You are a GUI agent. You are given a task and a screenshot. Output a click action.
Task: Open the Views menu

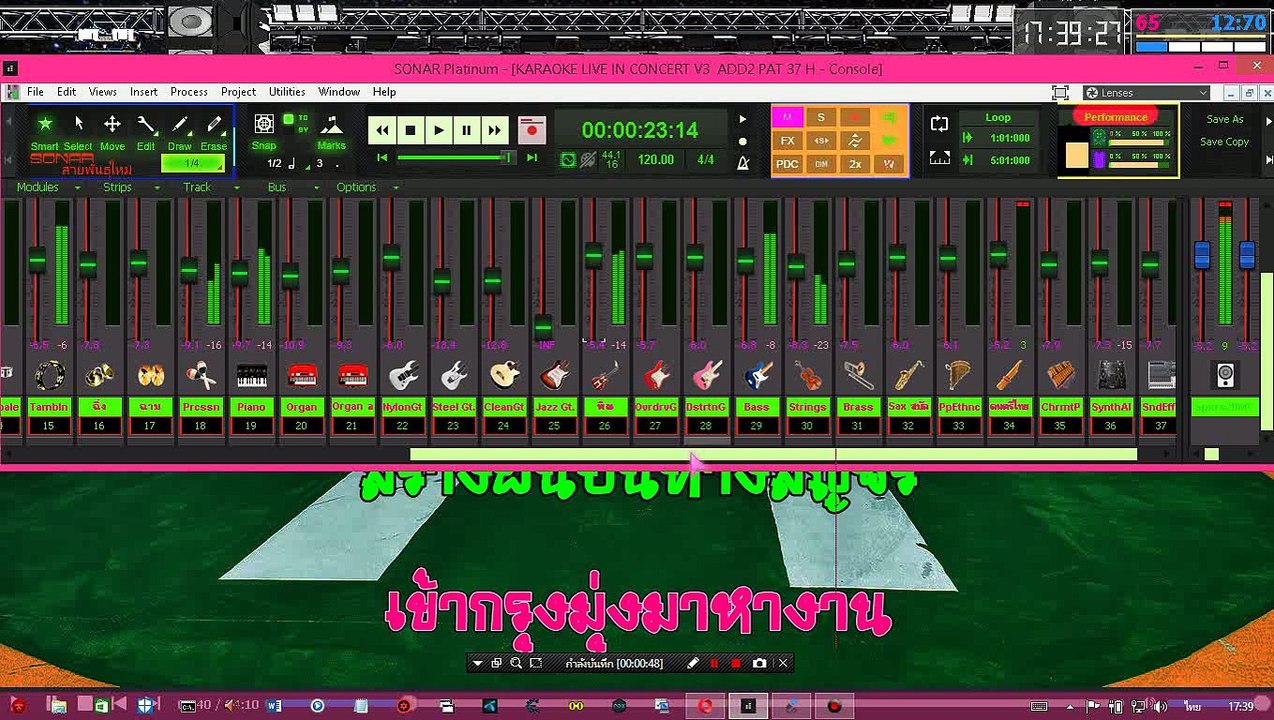point(102,91)
